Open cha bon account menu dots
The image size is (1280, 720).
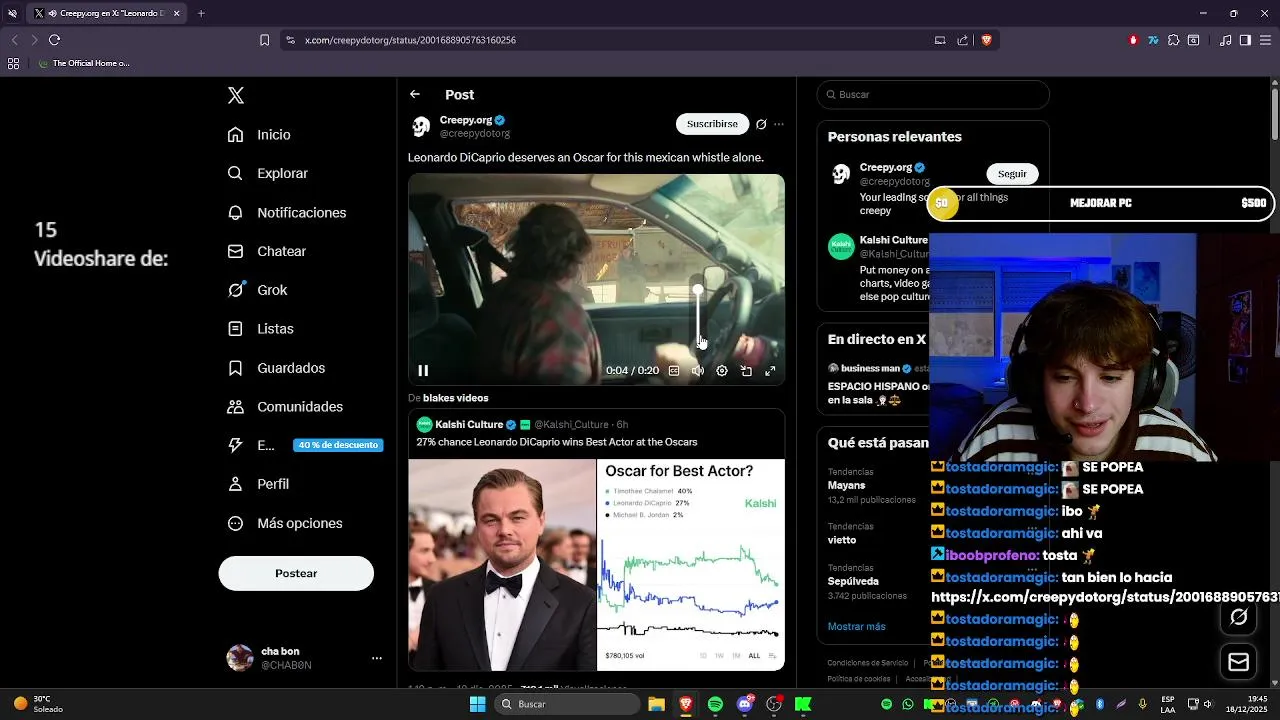point(377,658)
